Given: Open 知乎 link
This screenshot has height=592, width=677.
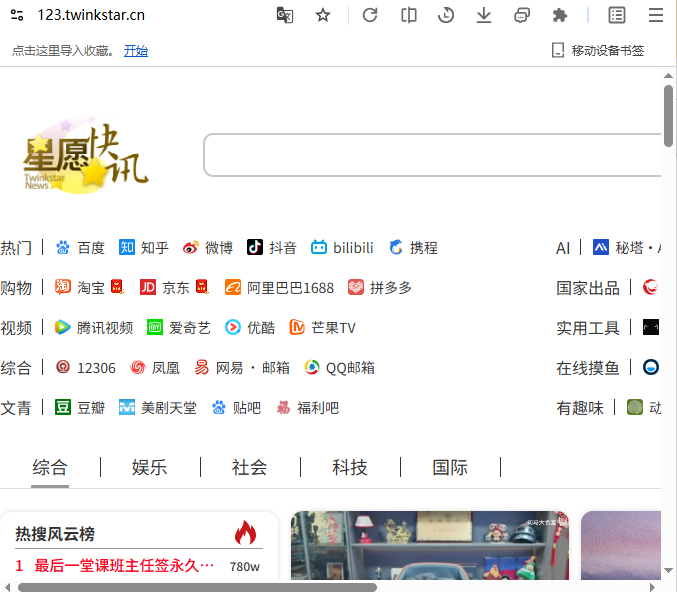Looking at the screenshot, I should (x=144, y=248).
